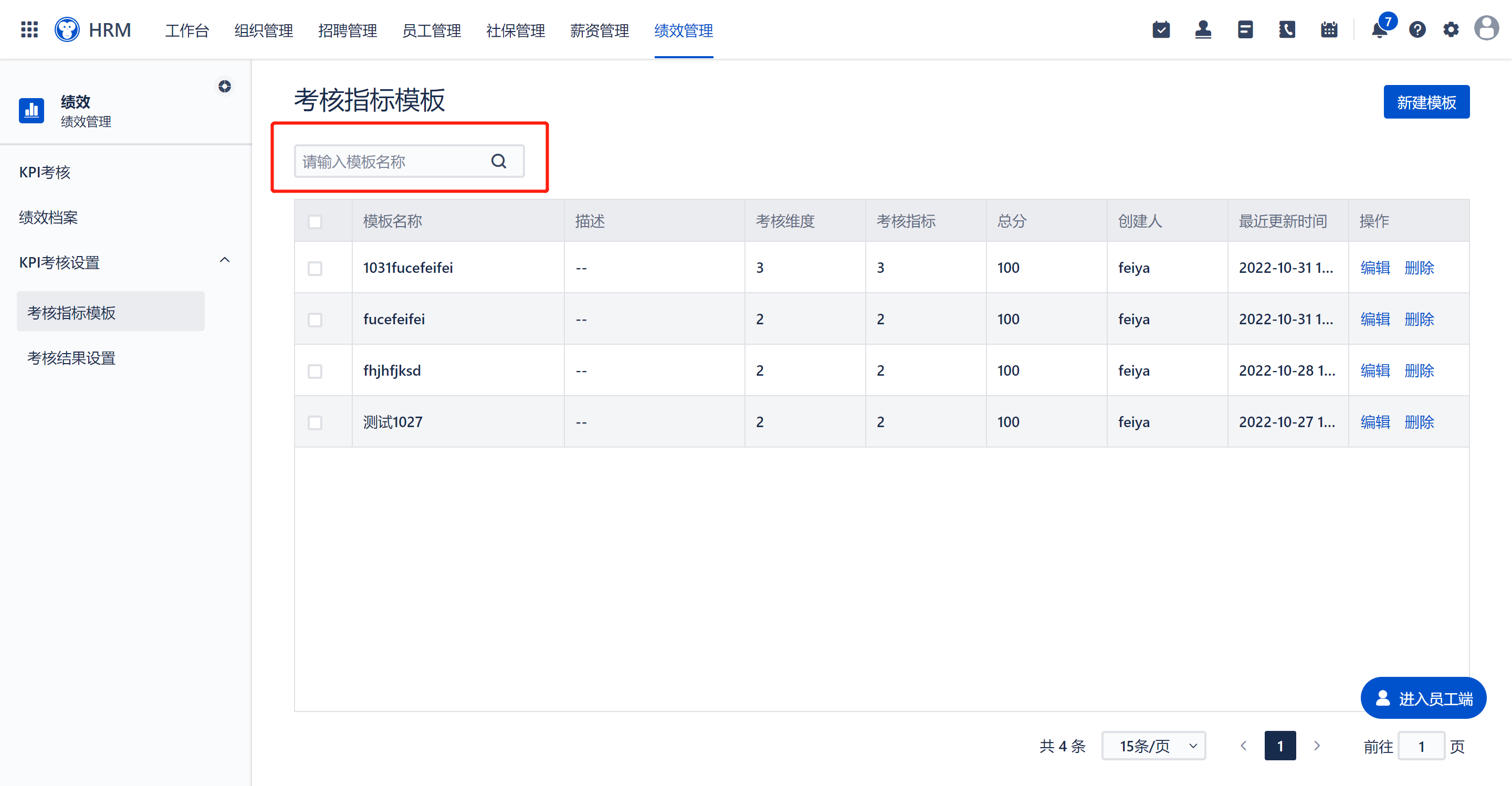Click the HRM monkey logo
This screenshot has height=786, width=1512.
[x=68, y=29]
